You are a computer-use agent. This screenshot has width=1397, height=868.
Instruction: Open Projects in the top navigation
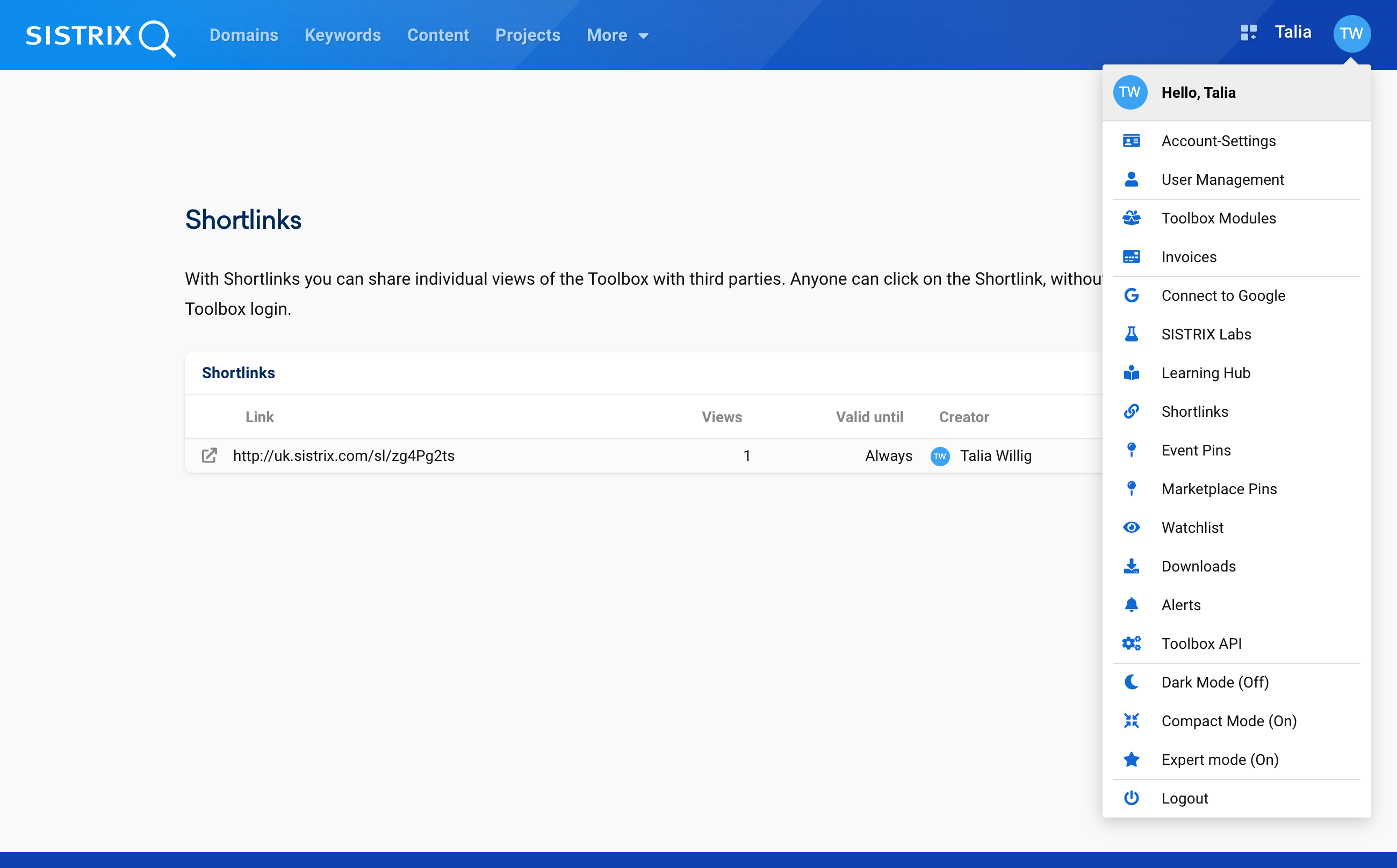528,35
